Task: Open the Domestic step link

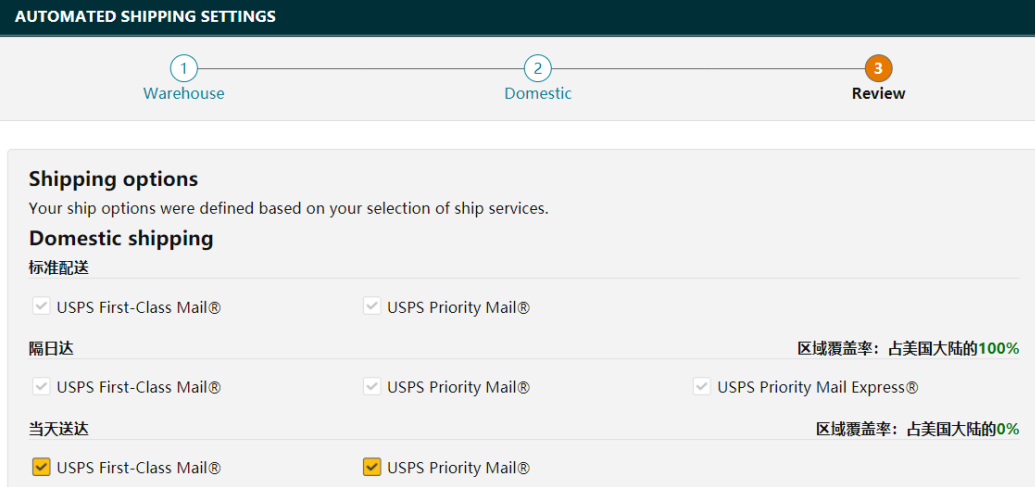Action: [537, 93]
